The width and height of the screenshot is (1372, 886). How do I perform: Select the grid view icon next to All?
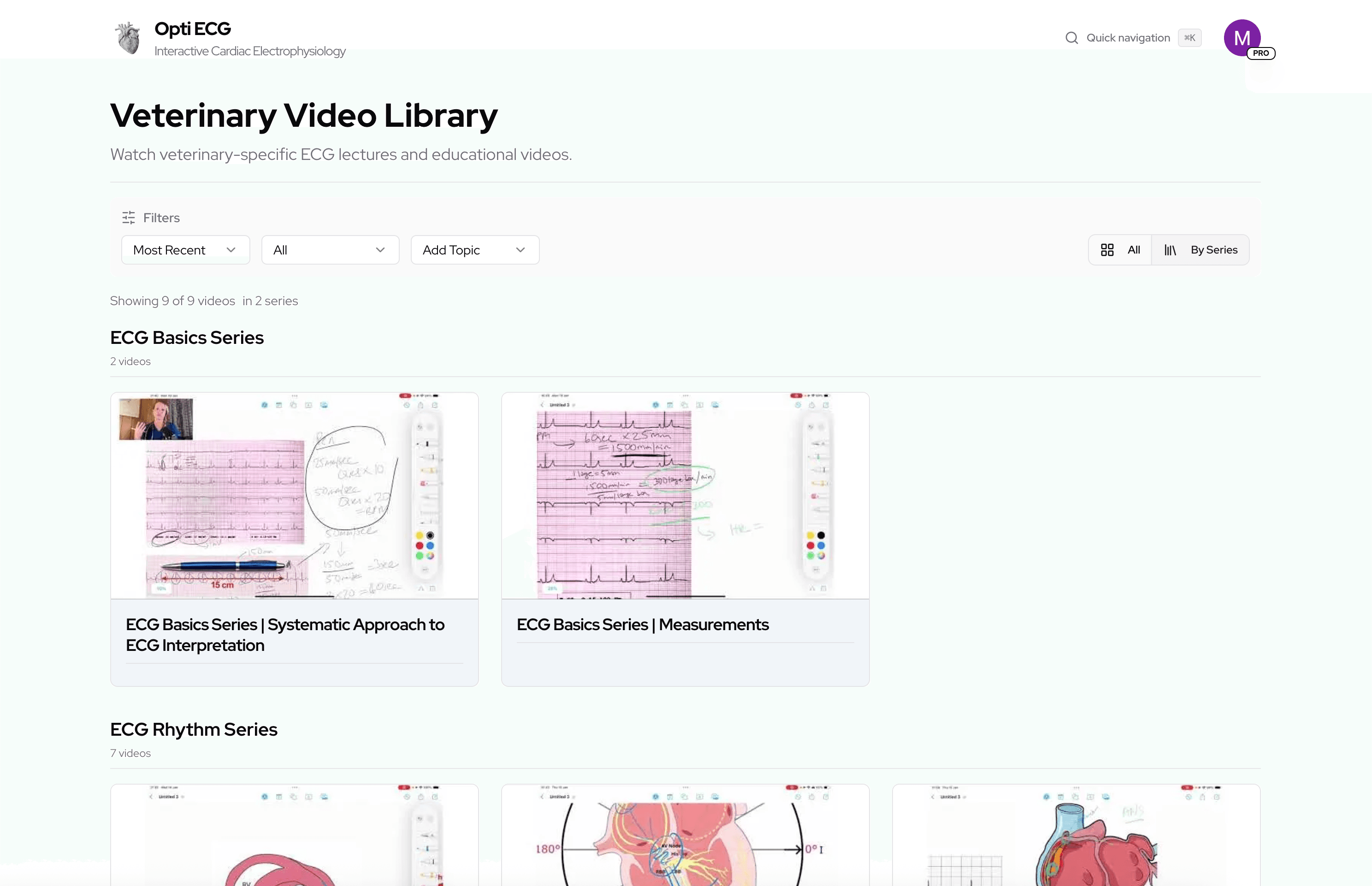[x=1108, y=249]
